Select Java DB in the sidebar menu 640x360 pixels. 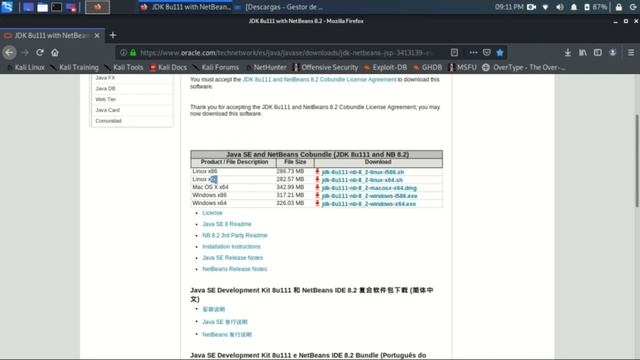[x=105, y=89]
